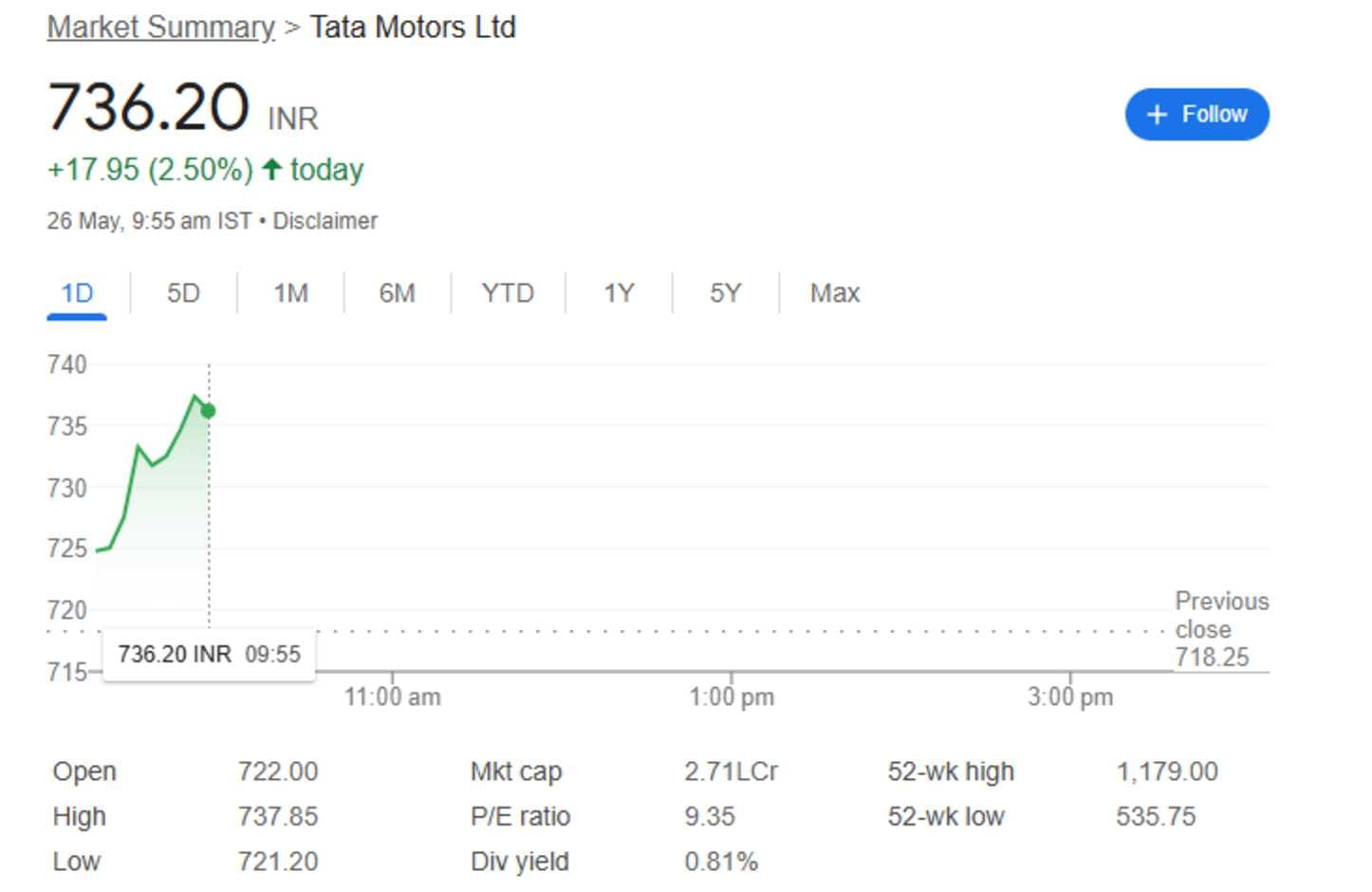Switch to the 1Y chart tab

618,293
